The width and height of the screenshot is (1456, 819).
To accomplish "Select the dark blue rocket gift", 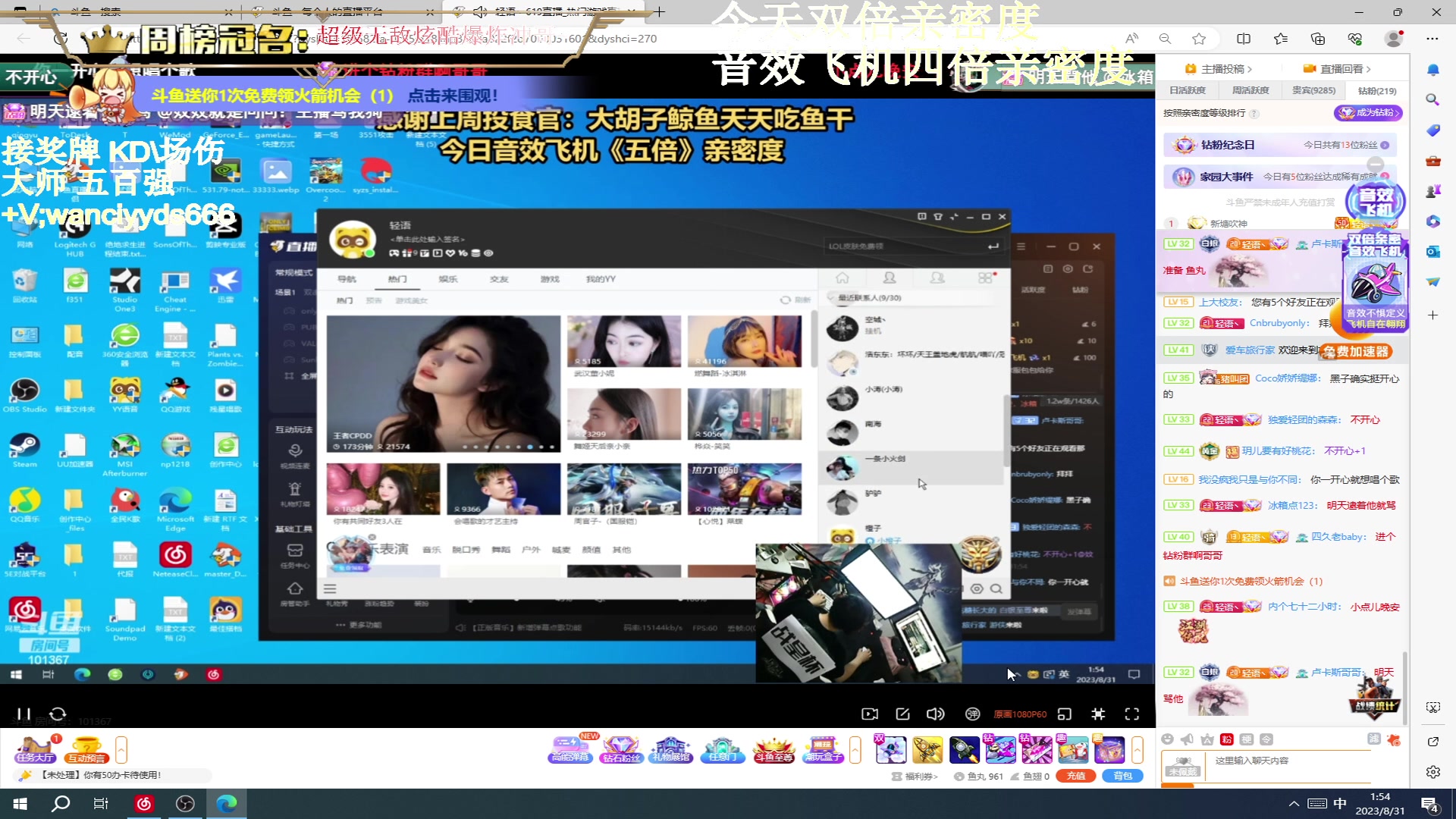I will (964, 750).
